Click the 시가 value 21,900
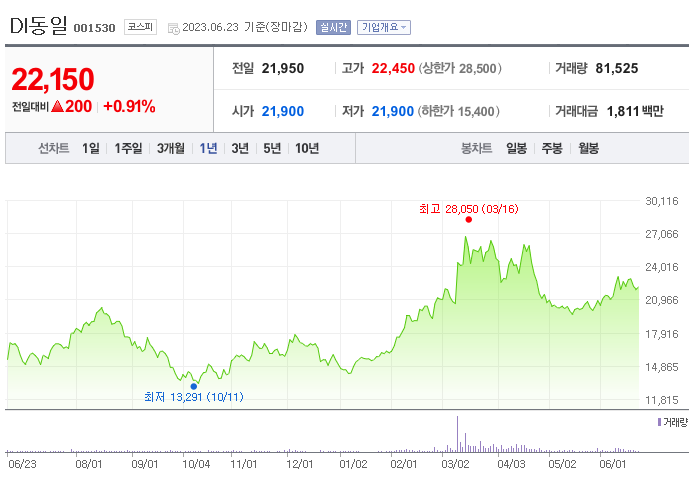The height and width of the screenshot is (485, 689). (283, 112)
